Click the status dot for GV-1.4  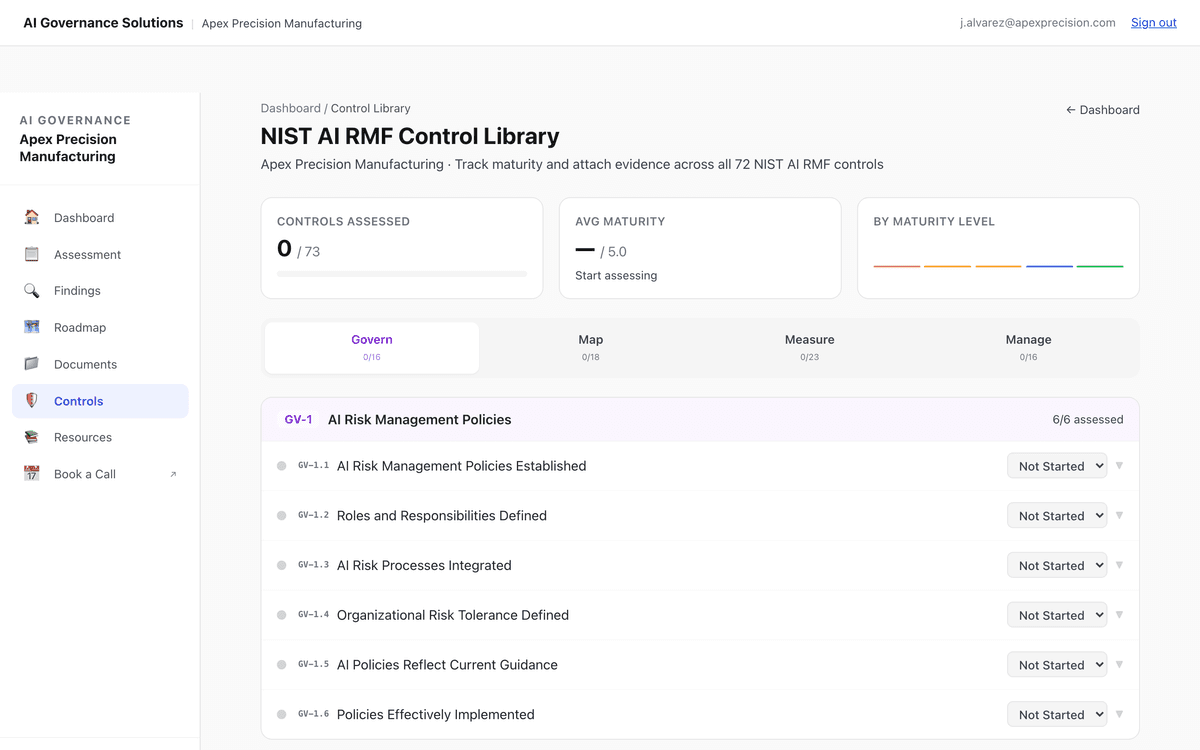(282, 615)
